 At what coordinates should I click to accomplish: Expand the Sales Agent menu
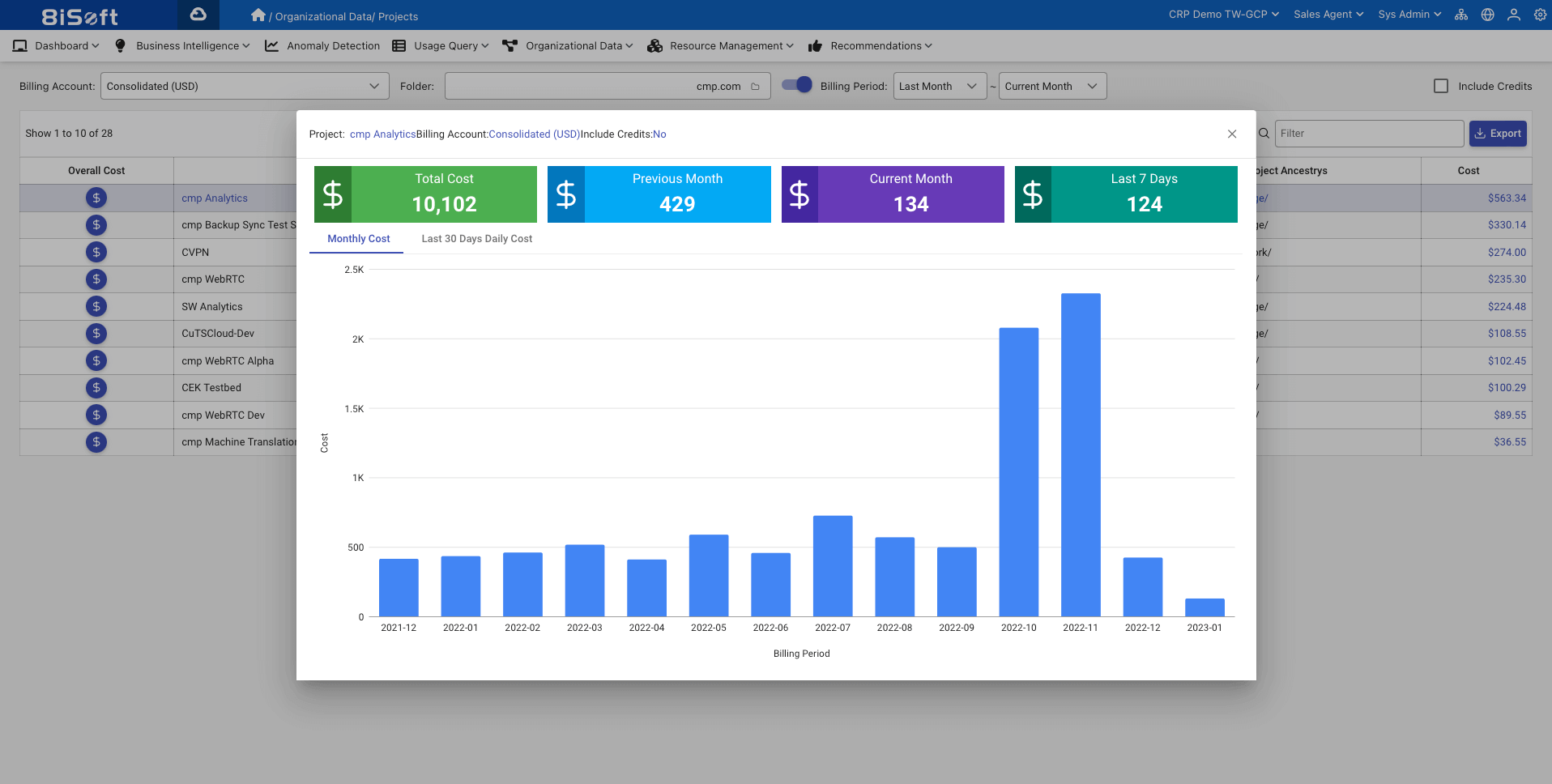(x=1328, y=15)
